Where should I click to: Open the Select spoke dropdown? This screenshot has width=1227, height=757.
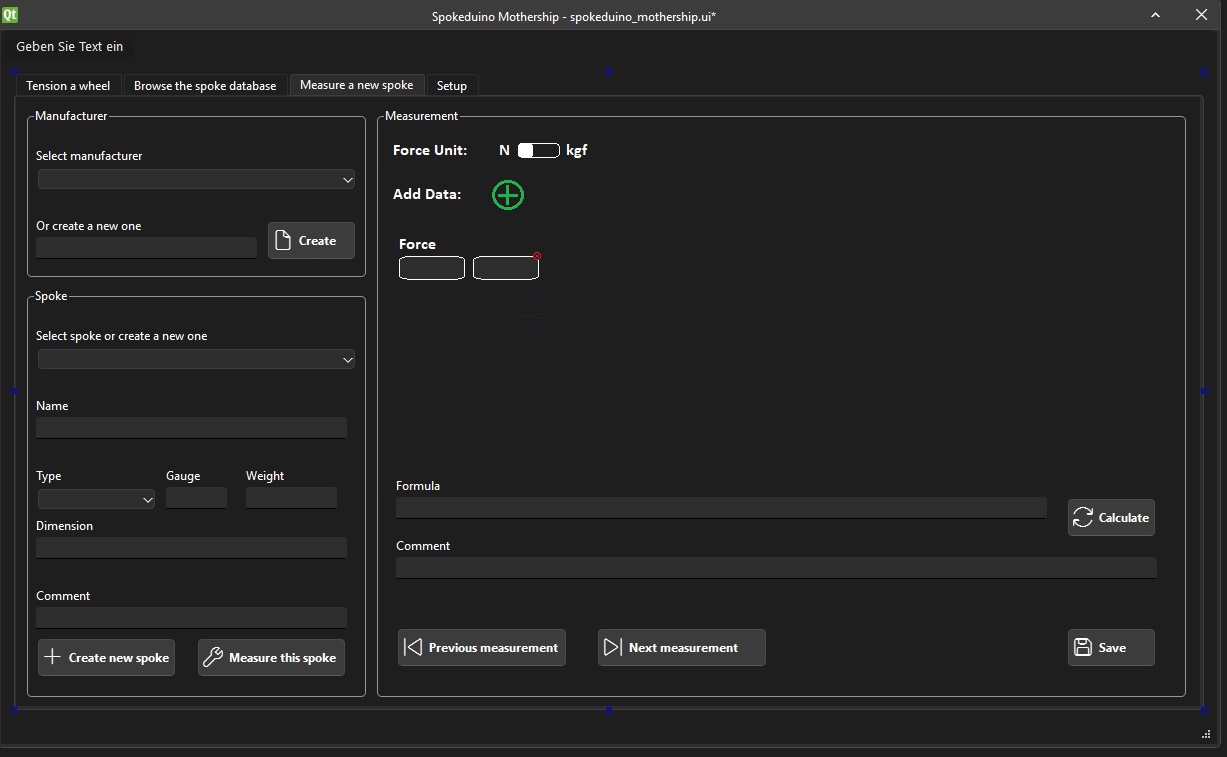[196, 360]
